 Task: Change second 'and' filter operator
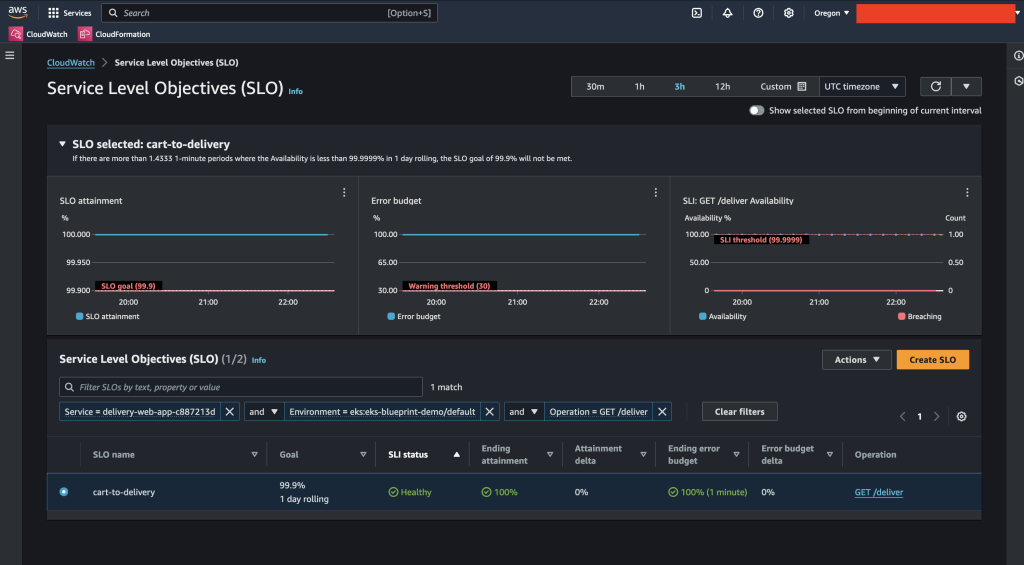click(x=524, y=412)
